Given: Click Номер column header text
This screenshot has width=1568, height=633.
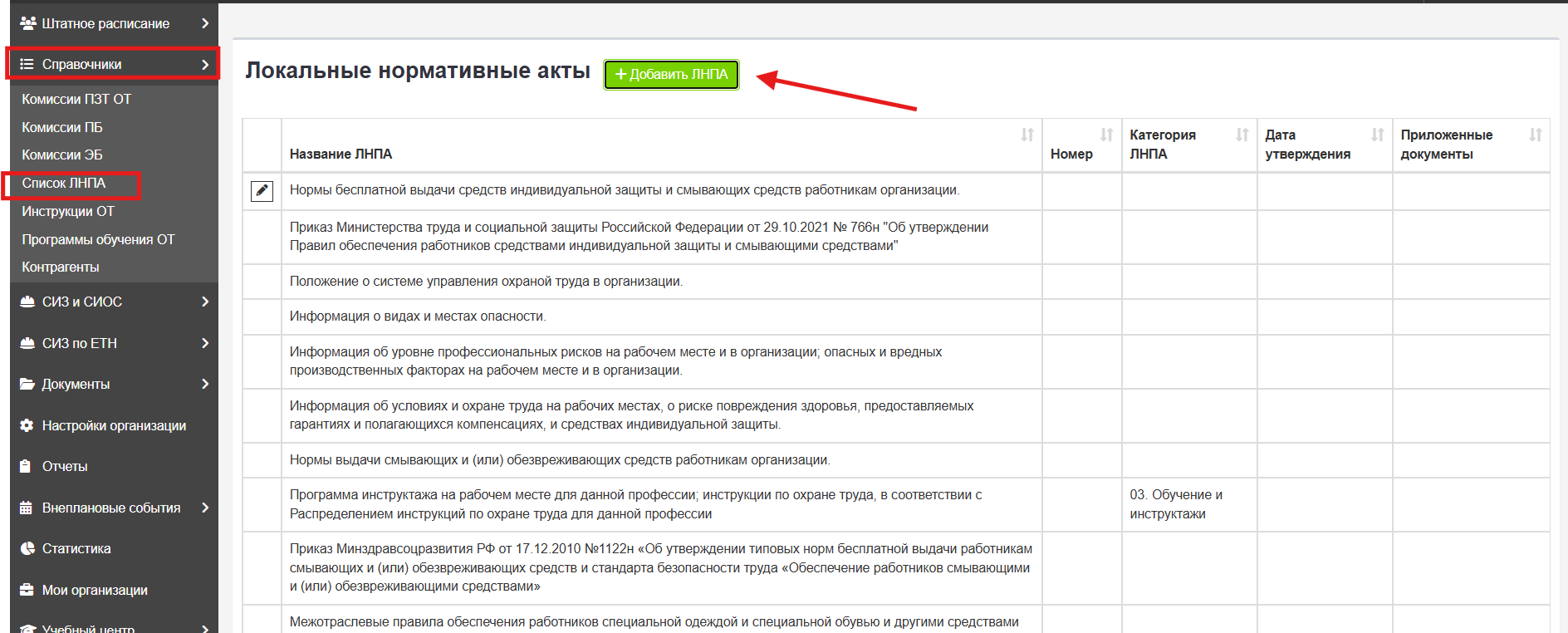Looking at the screenshot, I should tap(1071, 154).
